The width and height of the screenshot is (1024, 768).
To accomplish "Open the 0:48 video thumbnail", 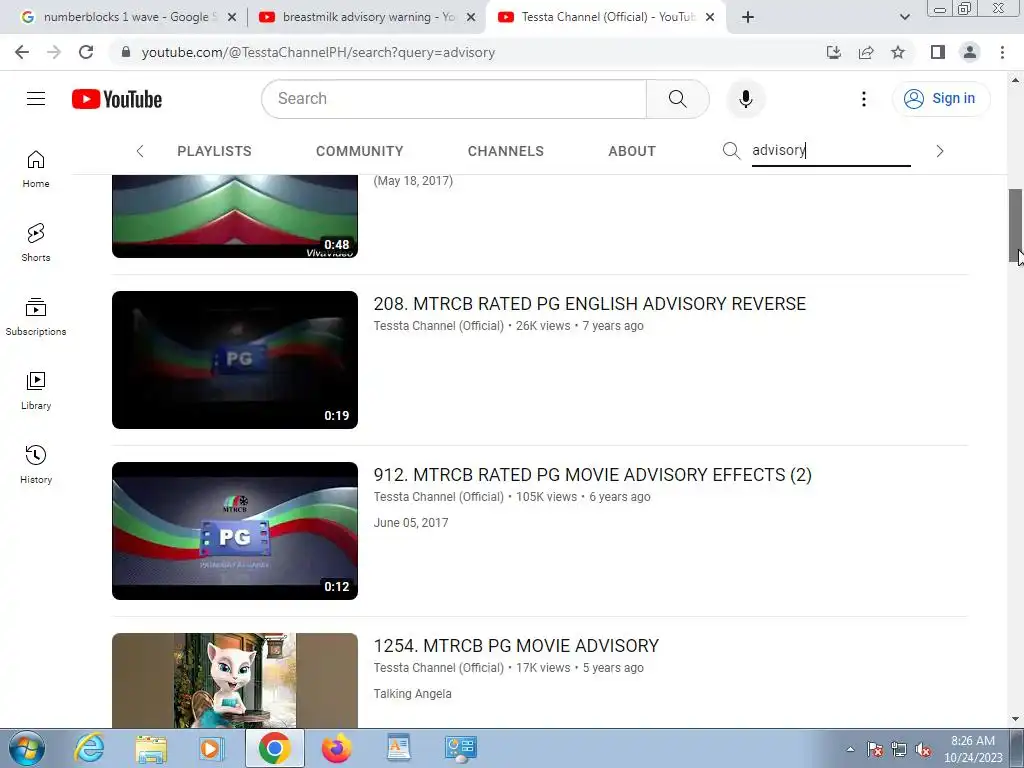I will coord(235,216).
